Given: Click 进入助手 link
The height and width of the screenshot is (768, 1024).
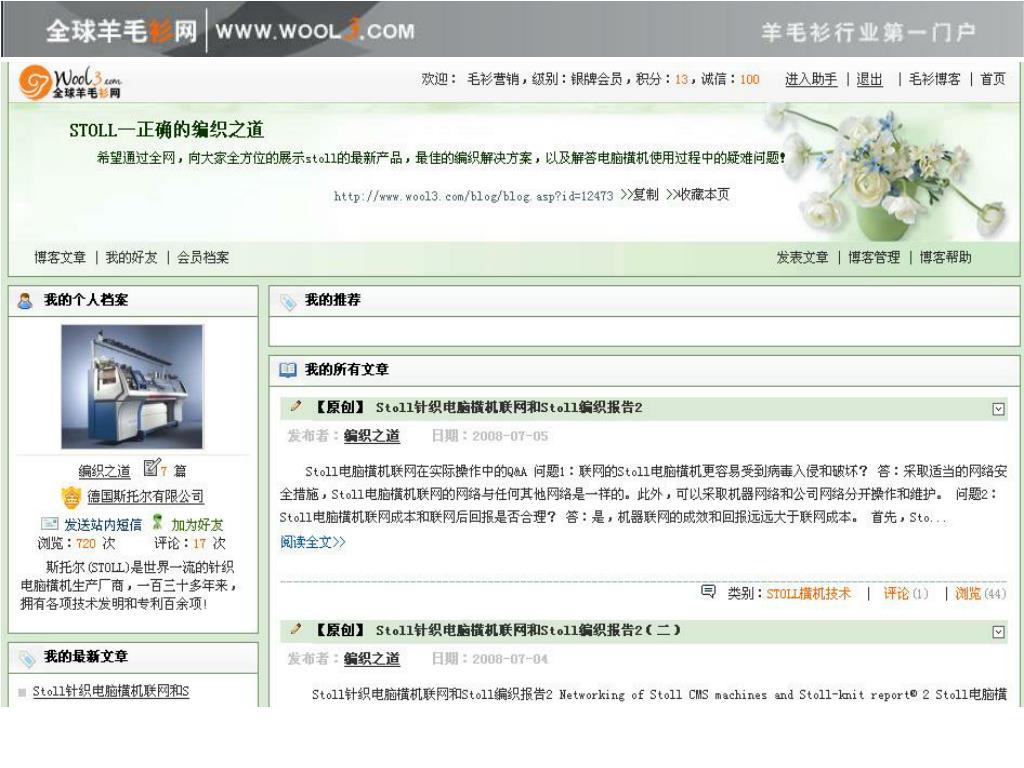Looking at the screenshot, I should (811, 79).
